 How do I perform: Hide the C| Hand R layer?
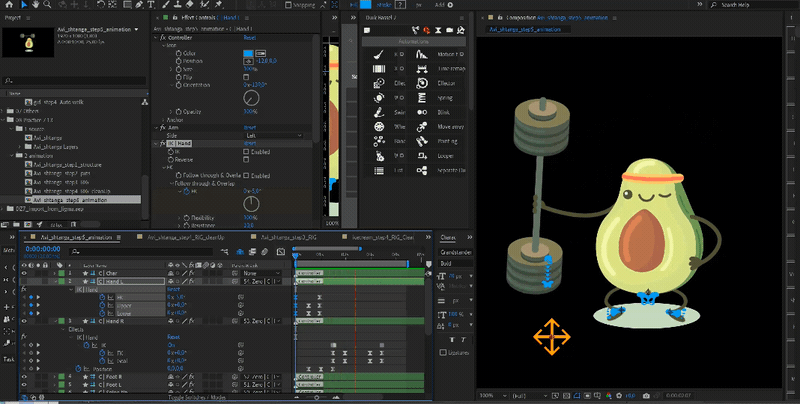(25, 320)
